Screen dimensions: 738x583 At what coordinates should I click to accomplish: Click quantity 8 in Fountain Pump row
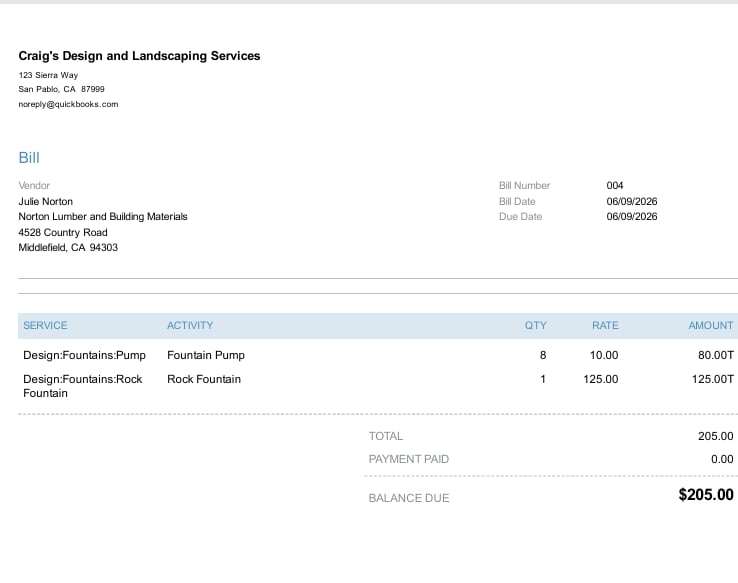coord(543,355)
